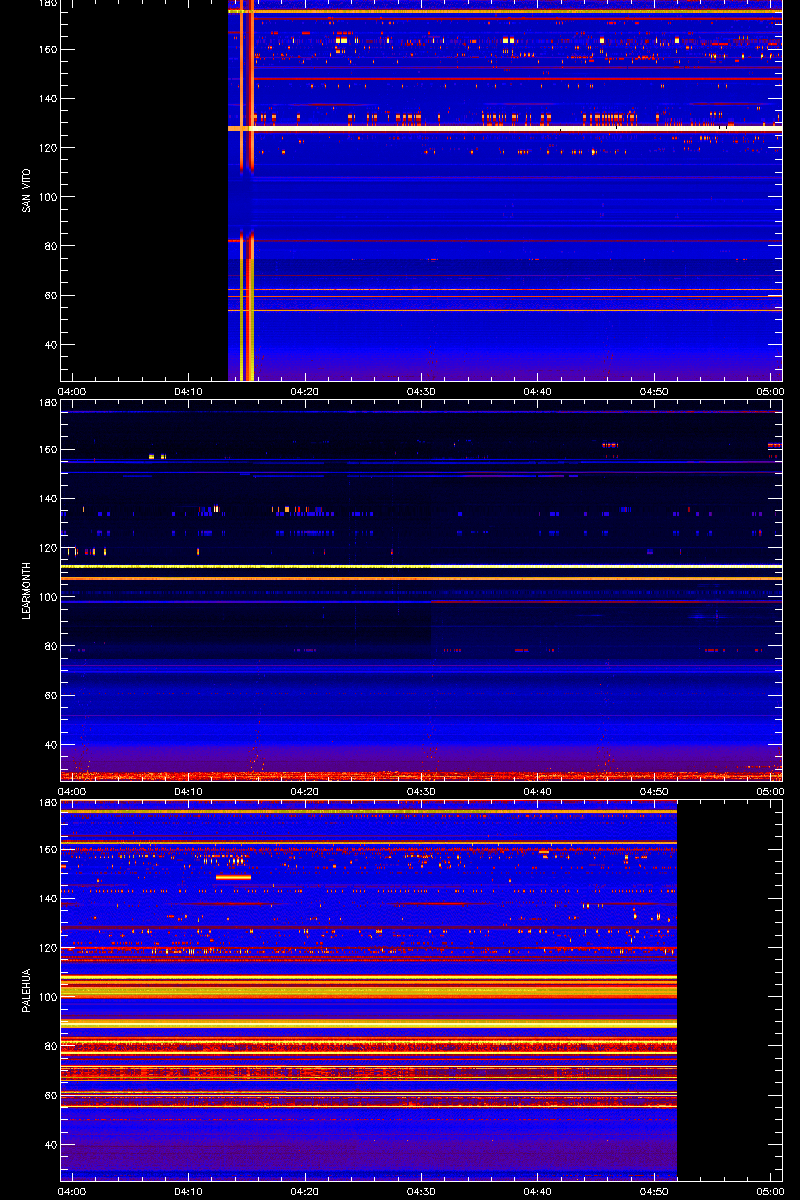The width and height of the screenshot is (800, 1200).
Task: Click the short yellow burst near 148 in Palehua
Action: 233,877
